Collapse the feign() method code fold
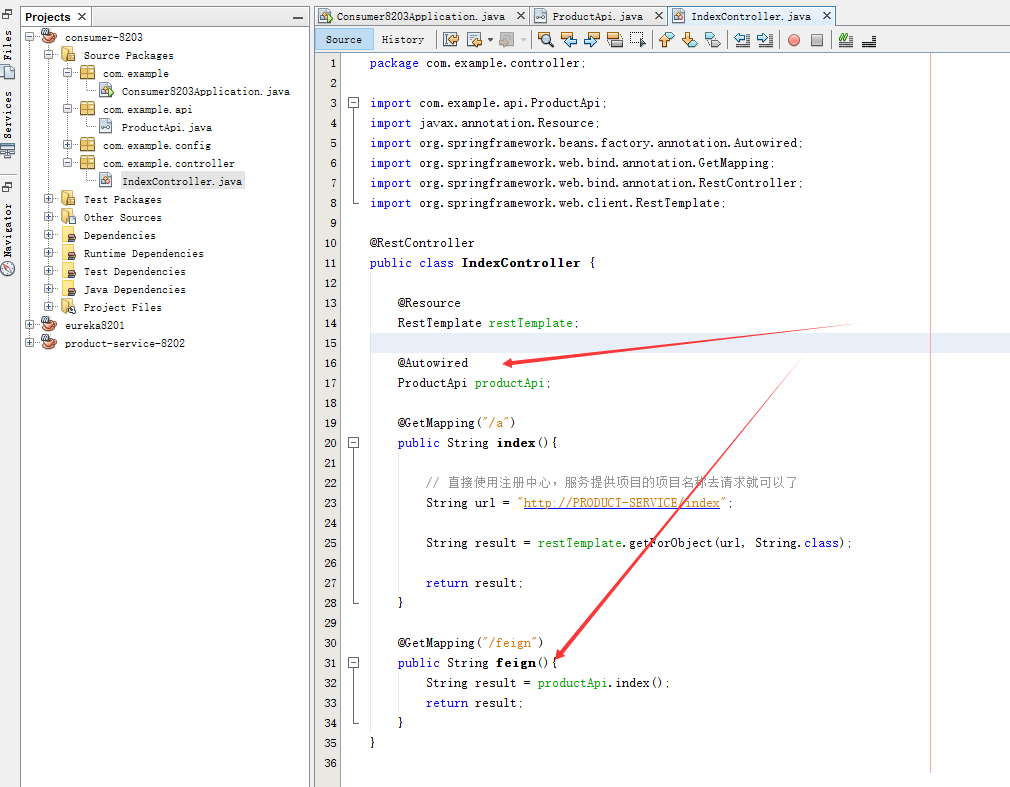 354,662
